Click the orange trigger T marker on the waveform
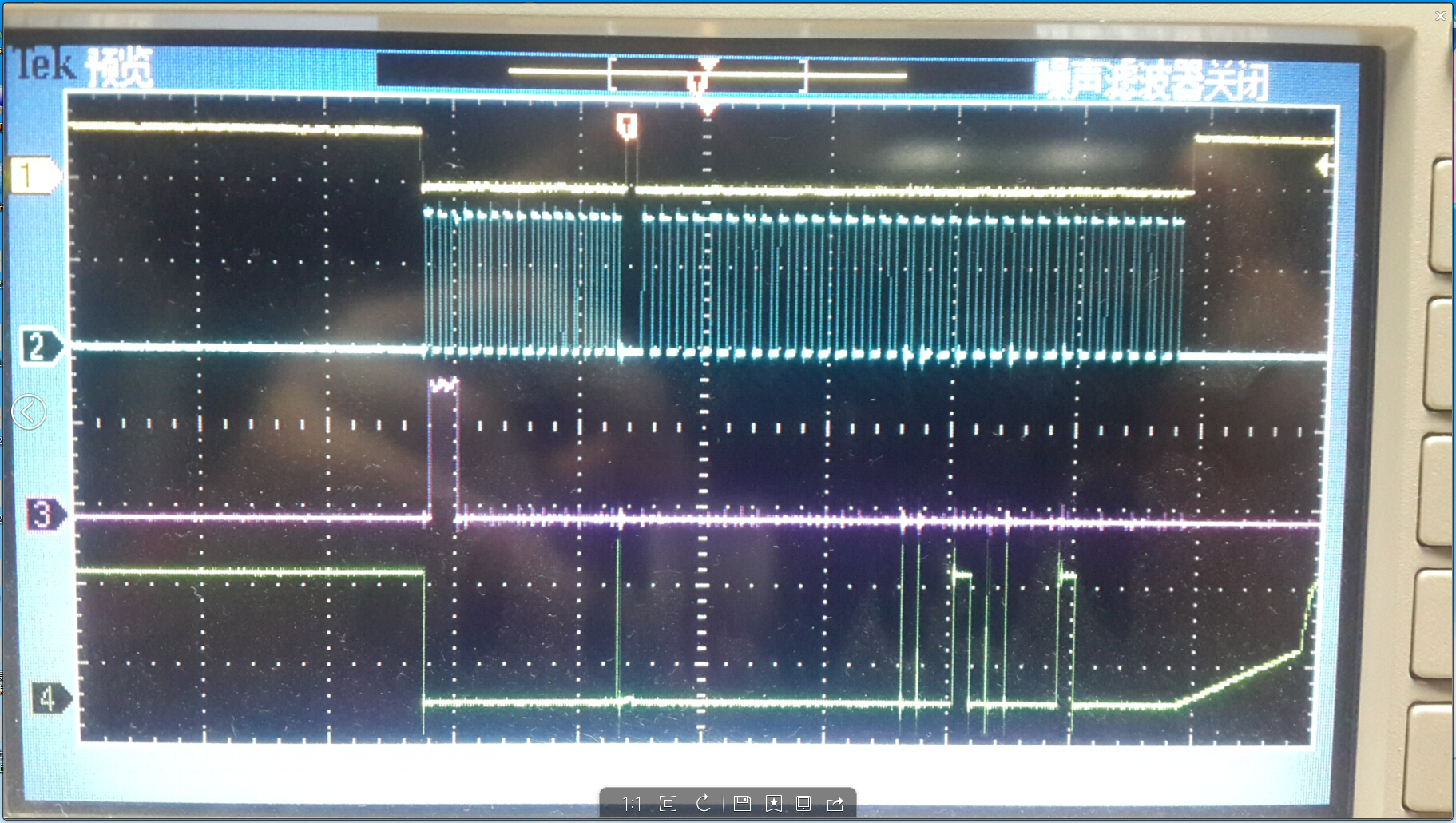The width and height of the screenshot is (1456, 823). 627,126
